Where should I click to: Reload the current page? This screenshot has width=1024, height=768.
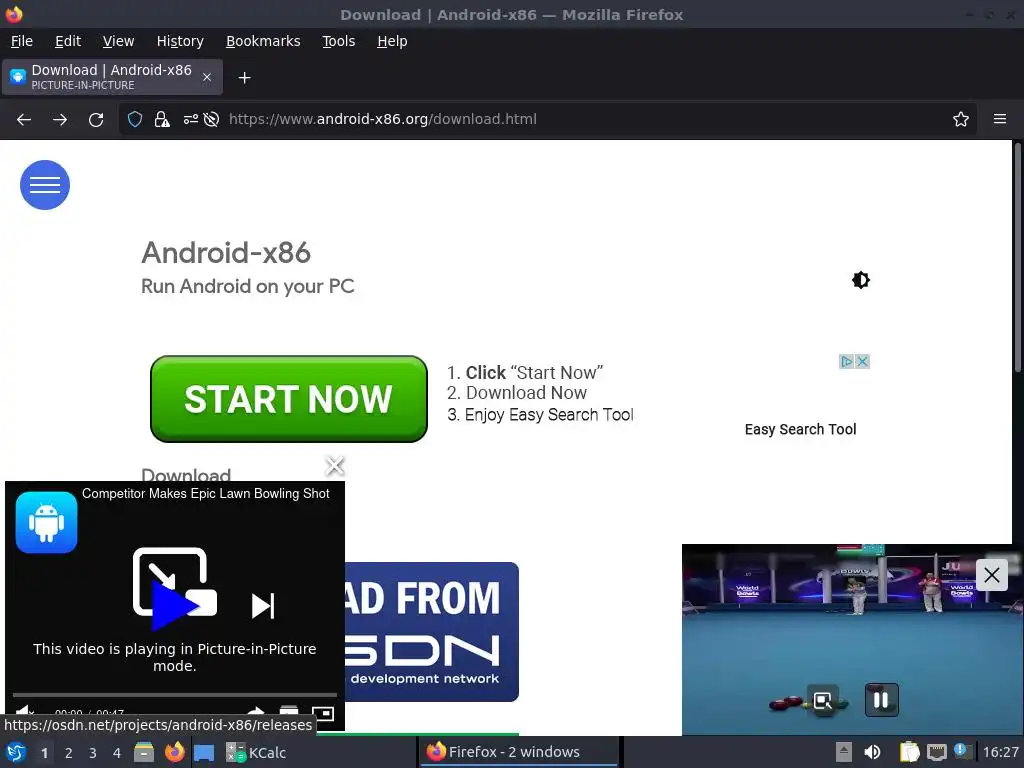(96, 120)
